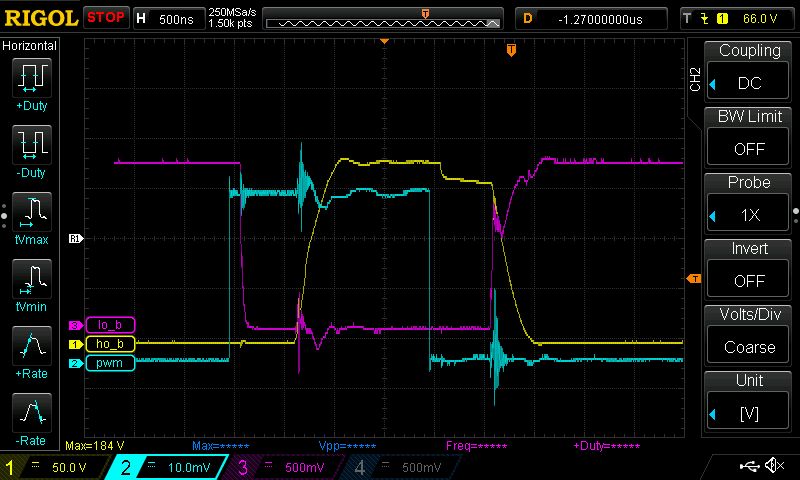The image size is (800, 480).
Task: Click the blue Max=***** measurement
Action: (220, 446)
